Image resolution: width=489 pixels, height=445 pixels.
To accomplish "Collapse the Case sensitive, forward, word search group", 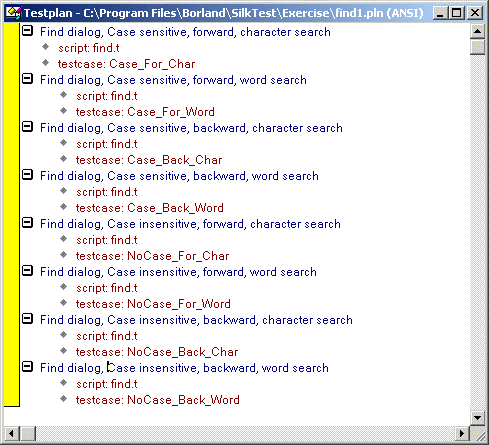I will click(x=27, y=79).
